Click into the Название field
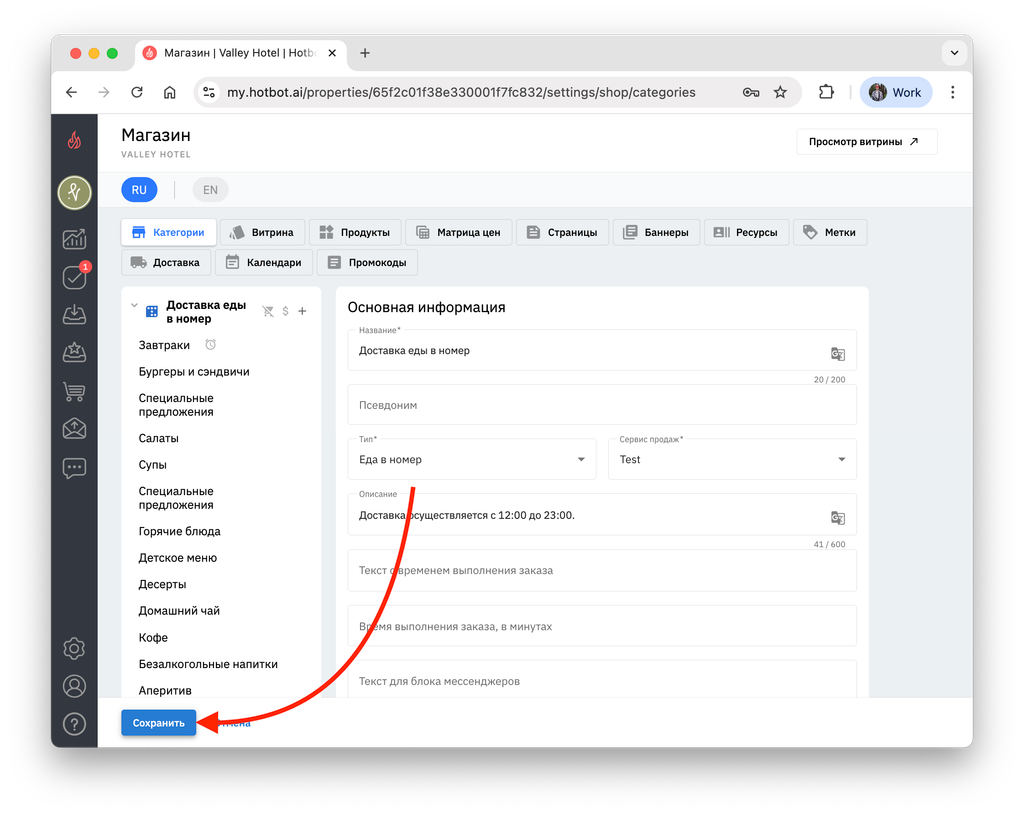1024x815 pixels. click(x=601, y=351)
